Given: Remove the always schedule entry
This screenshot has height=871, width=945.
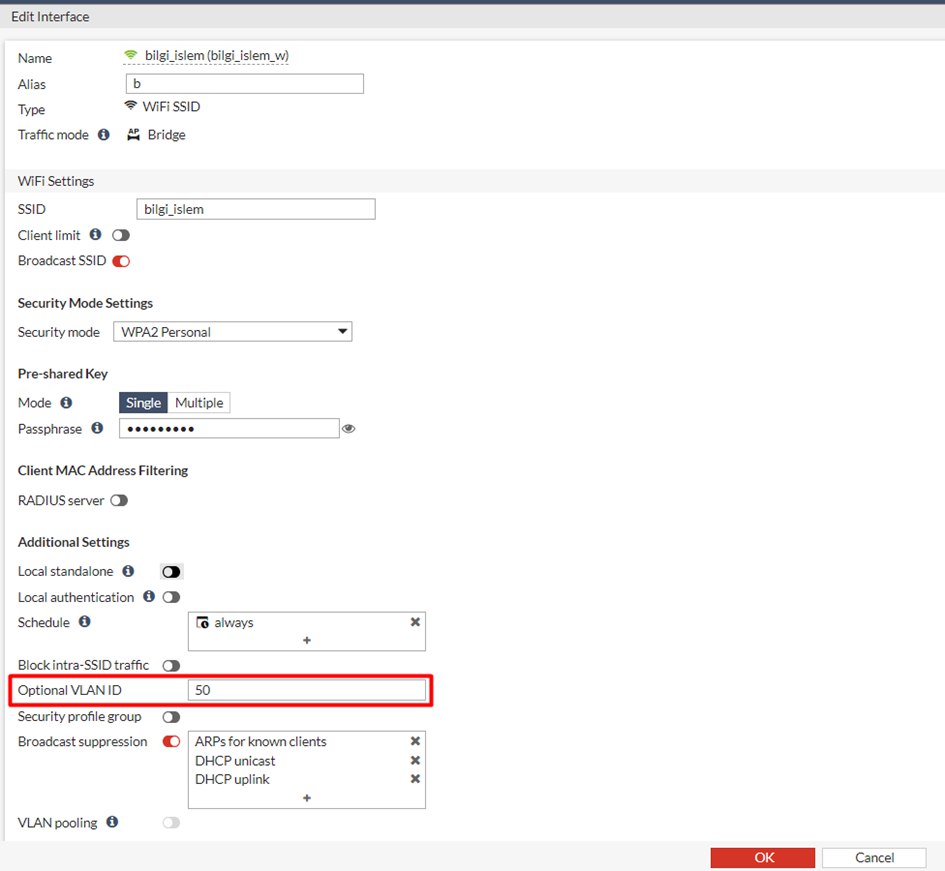Looking at the screenshot, I should click(415, 622).
